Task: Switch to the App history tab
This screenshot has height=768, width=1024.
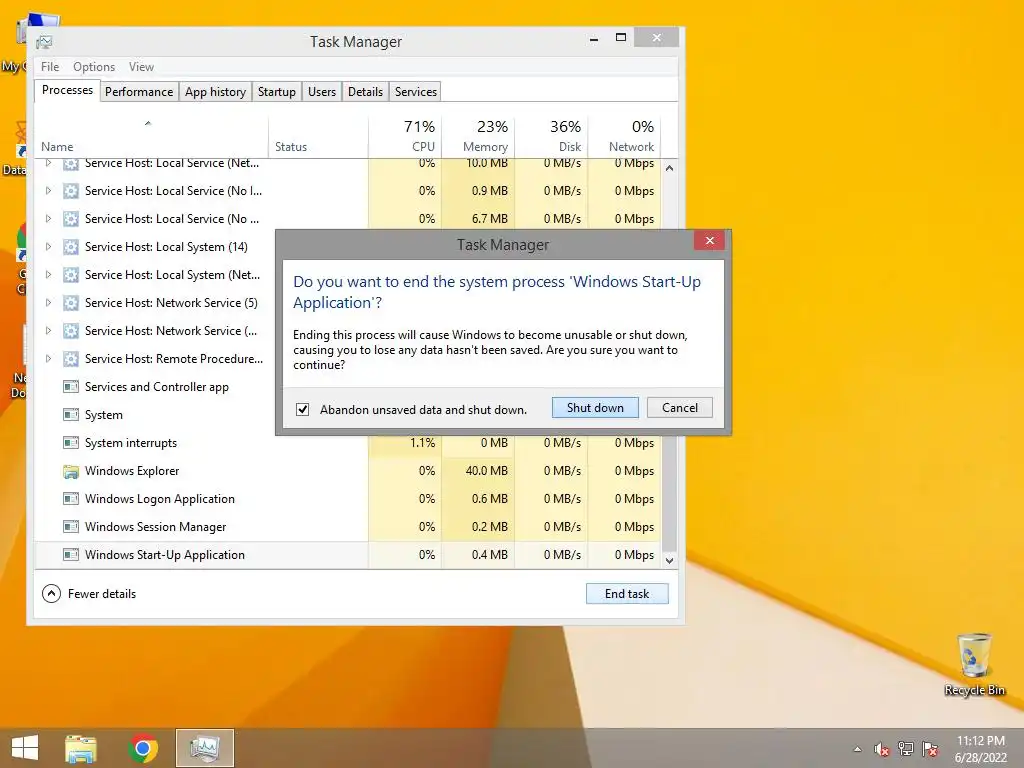Action: coord(216,92)
